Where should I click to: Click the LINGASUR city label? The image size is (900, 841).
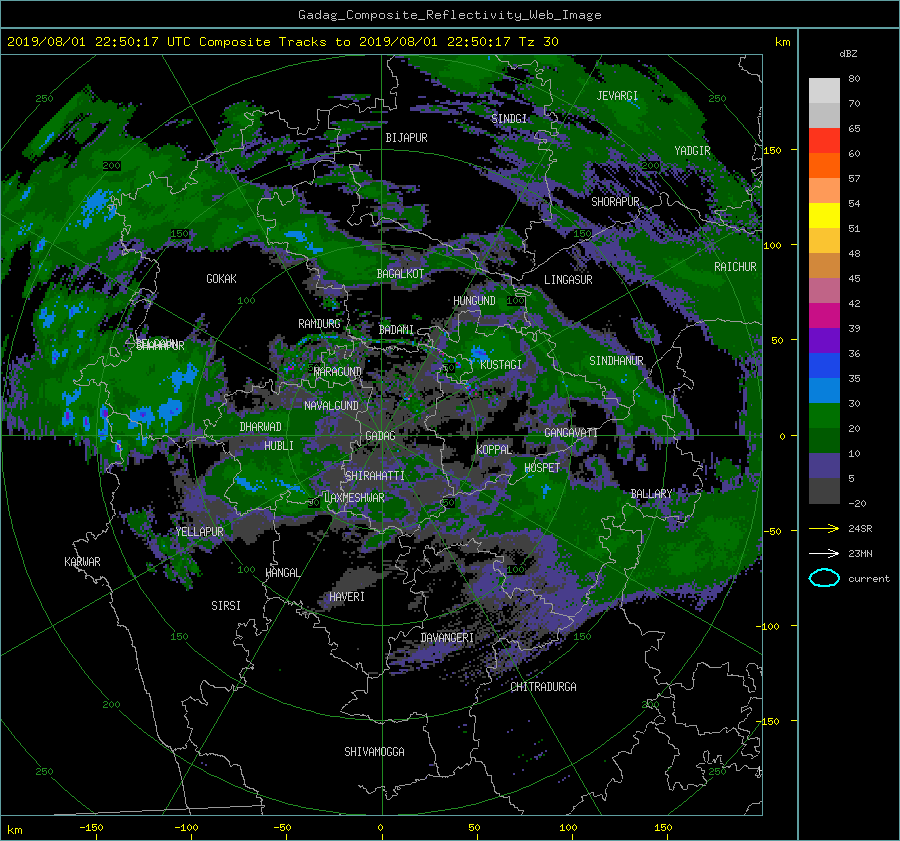tap(568, 280)
